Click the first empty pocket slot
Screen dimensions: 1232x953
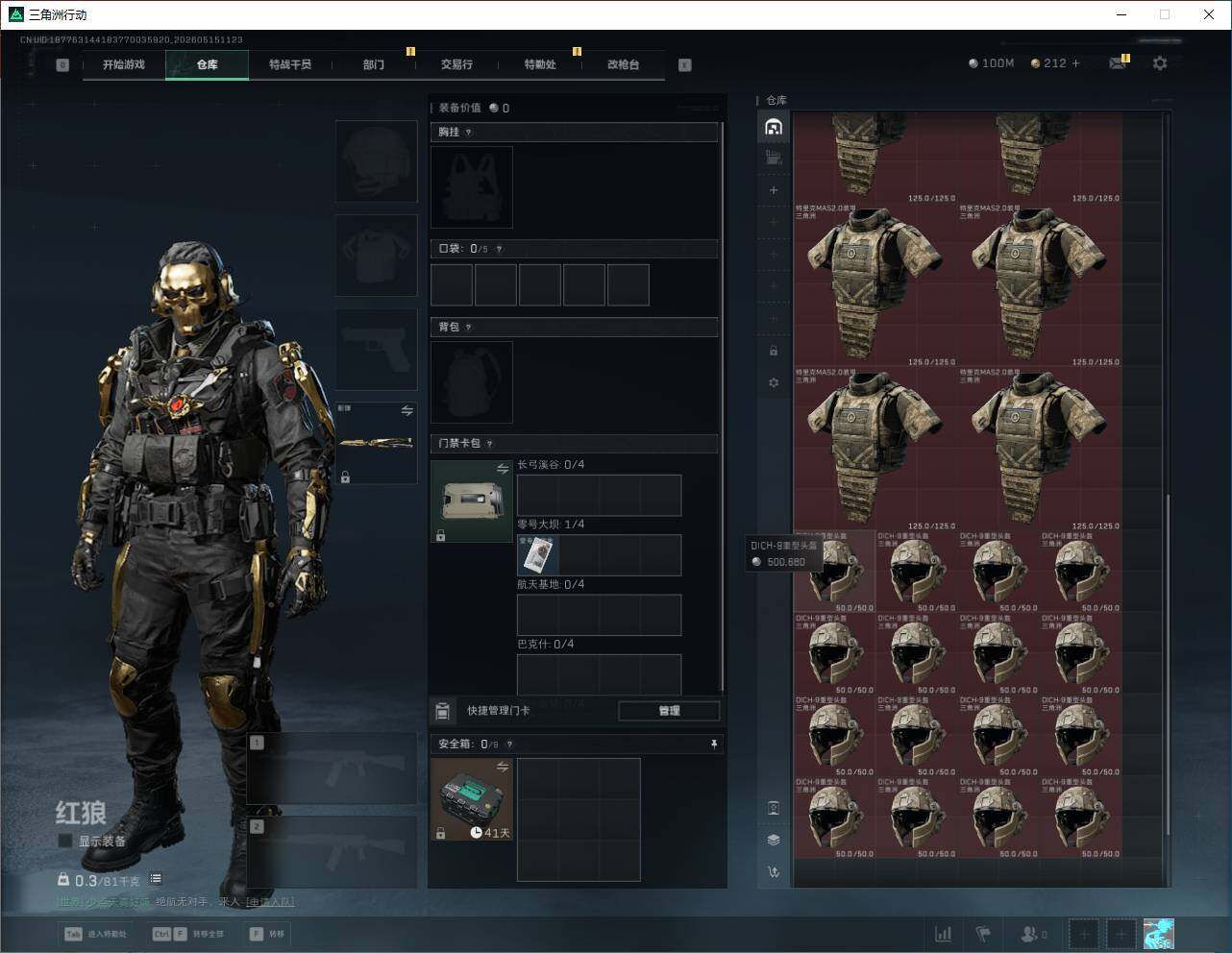coord(452,285)
